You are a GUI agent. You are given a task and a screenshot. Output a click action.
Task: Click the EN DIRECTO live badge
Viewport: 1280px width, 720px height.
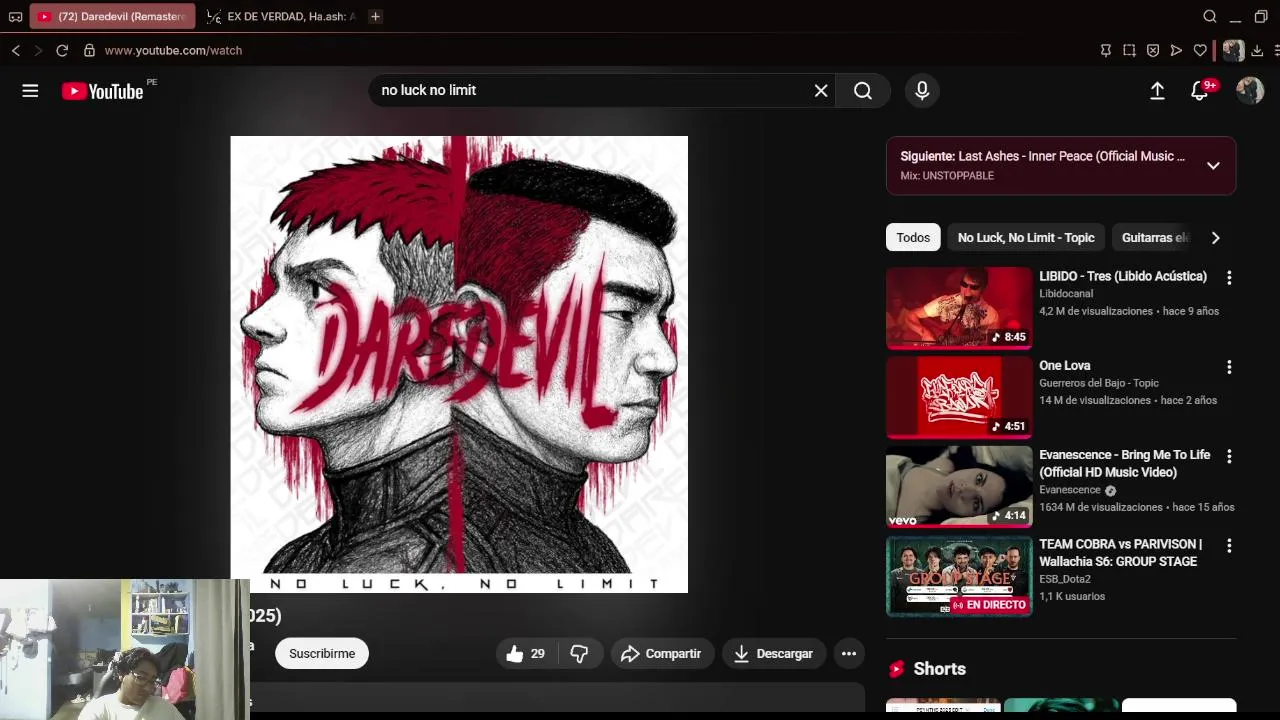tap(989, 605)
